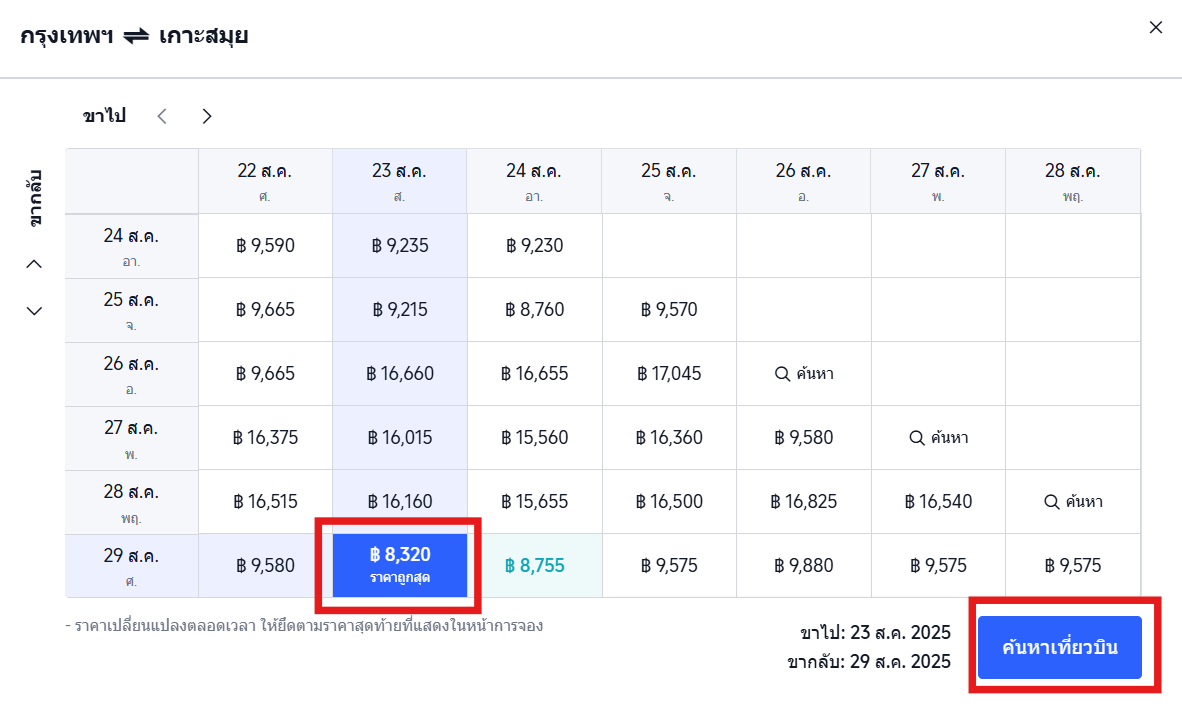
Task: Go to previous departure dates
Action: 162,116
